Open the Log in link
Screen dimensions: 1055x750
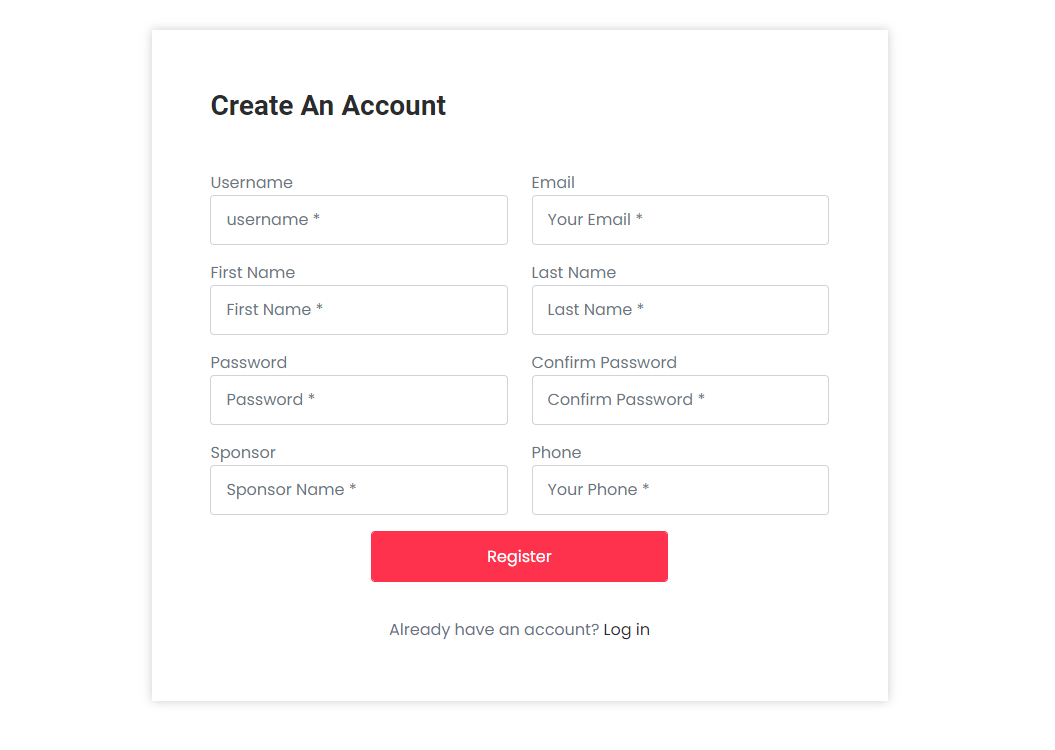(626, 629)
